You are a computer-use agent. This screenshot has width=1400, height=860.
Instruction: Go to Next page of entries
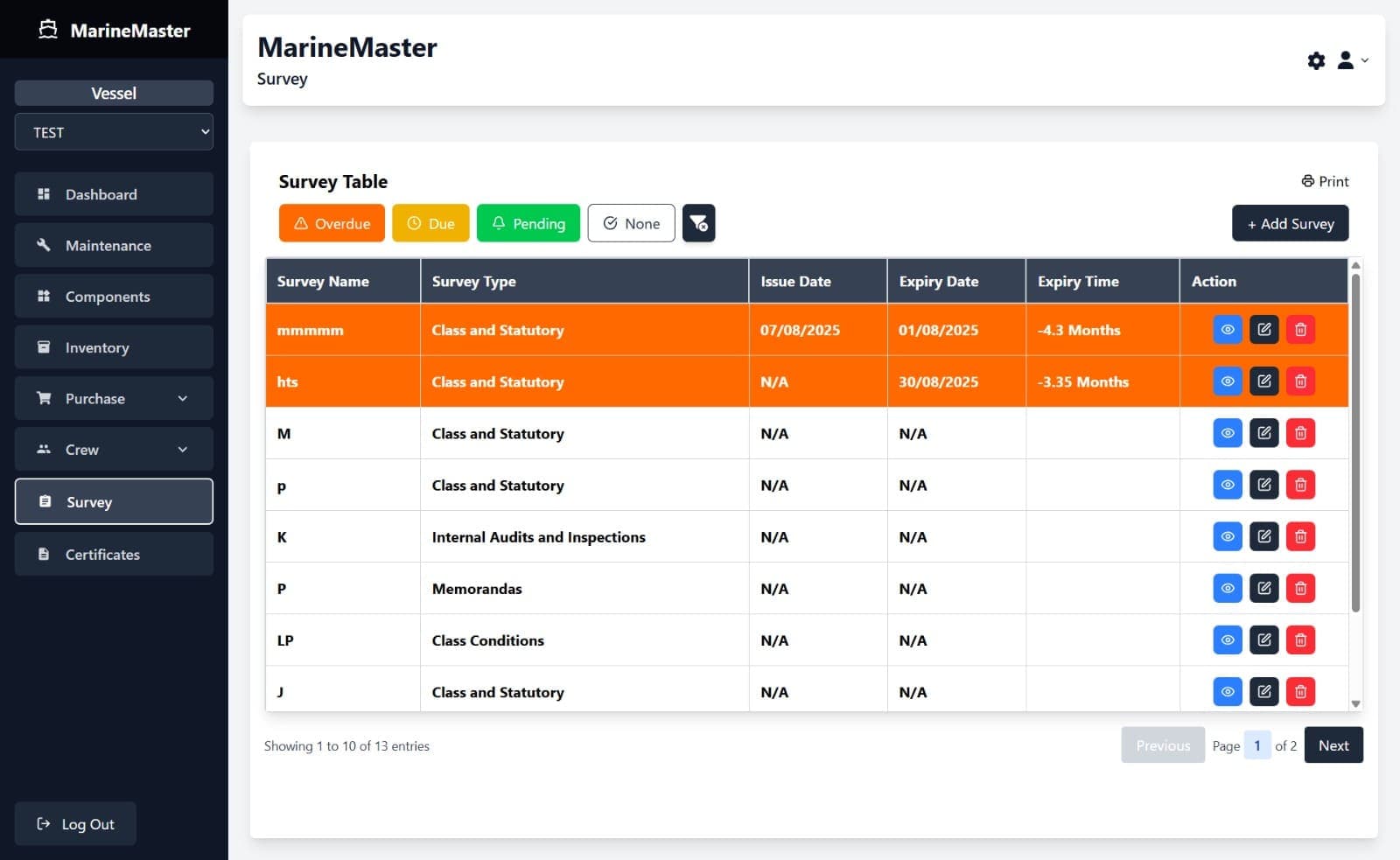click(x=1333, y=745)
